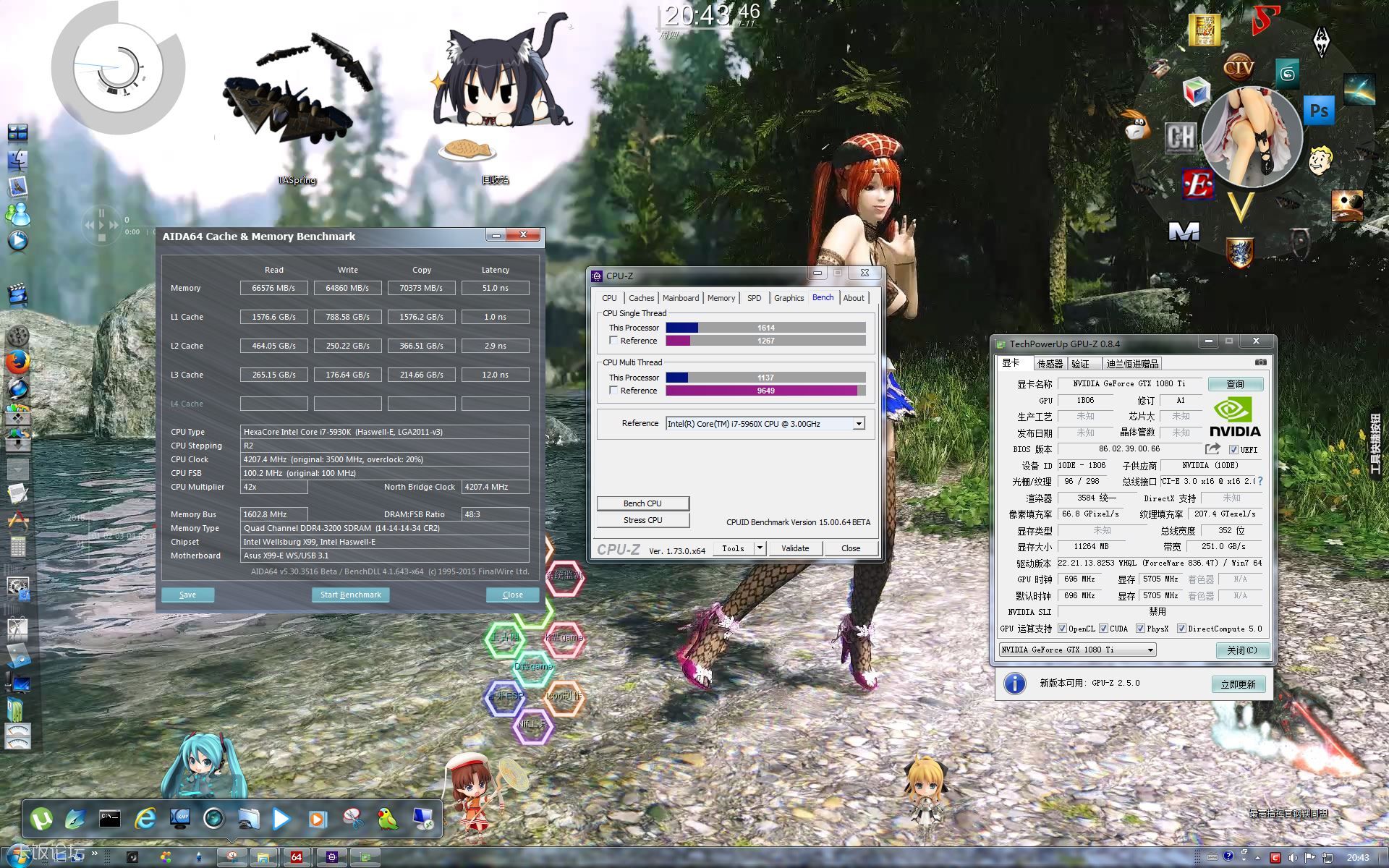Switch to the CPU tab in CPU-Z
The height and width of the screenshot is (868, 1389).
609,298
